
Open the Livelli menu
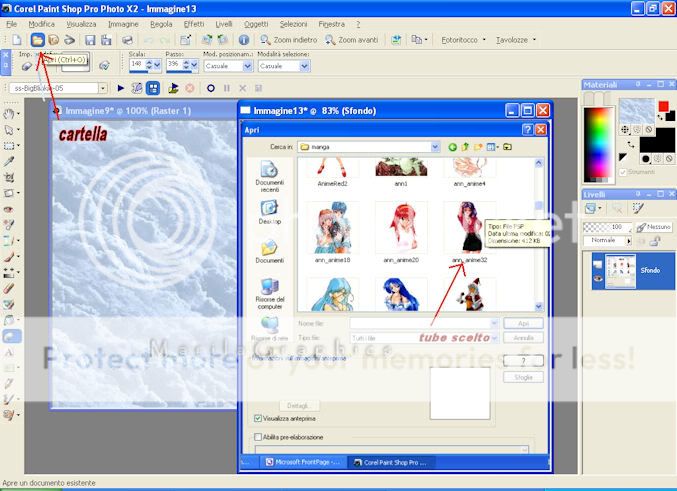tap(224, 24)
